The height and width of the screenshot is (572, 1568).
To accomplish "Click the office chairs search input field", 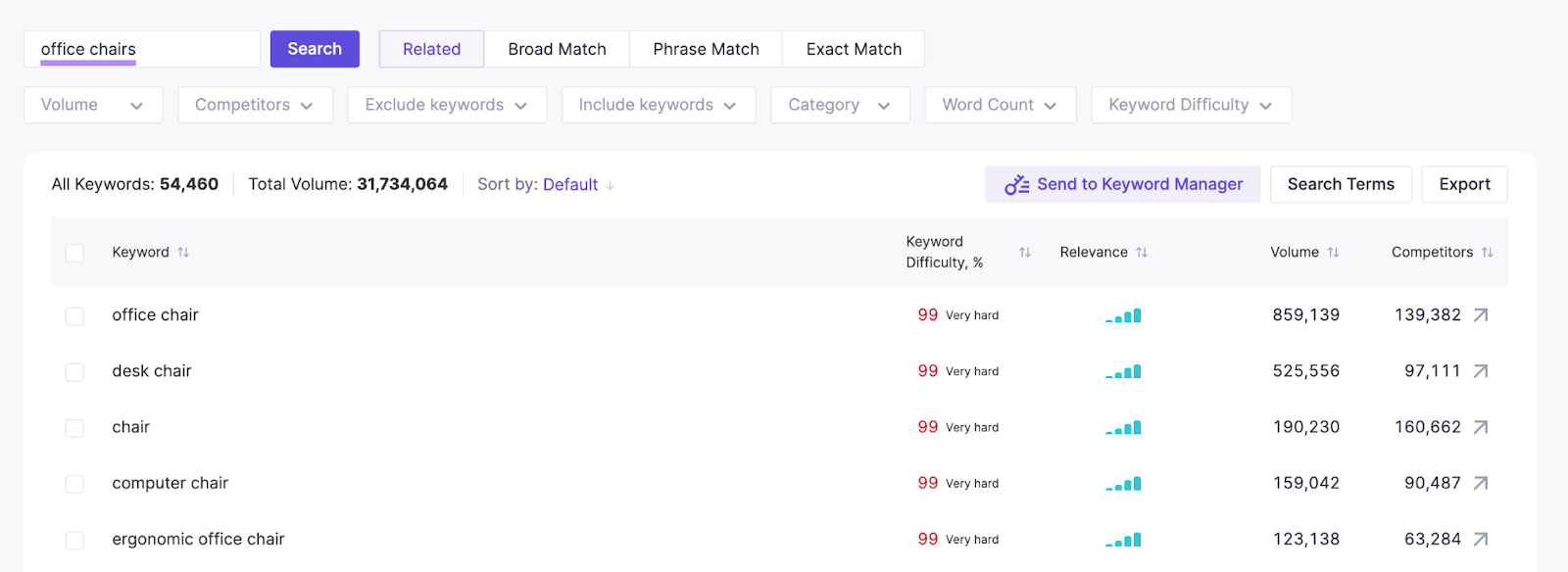I will [142, 49].
